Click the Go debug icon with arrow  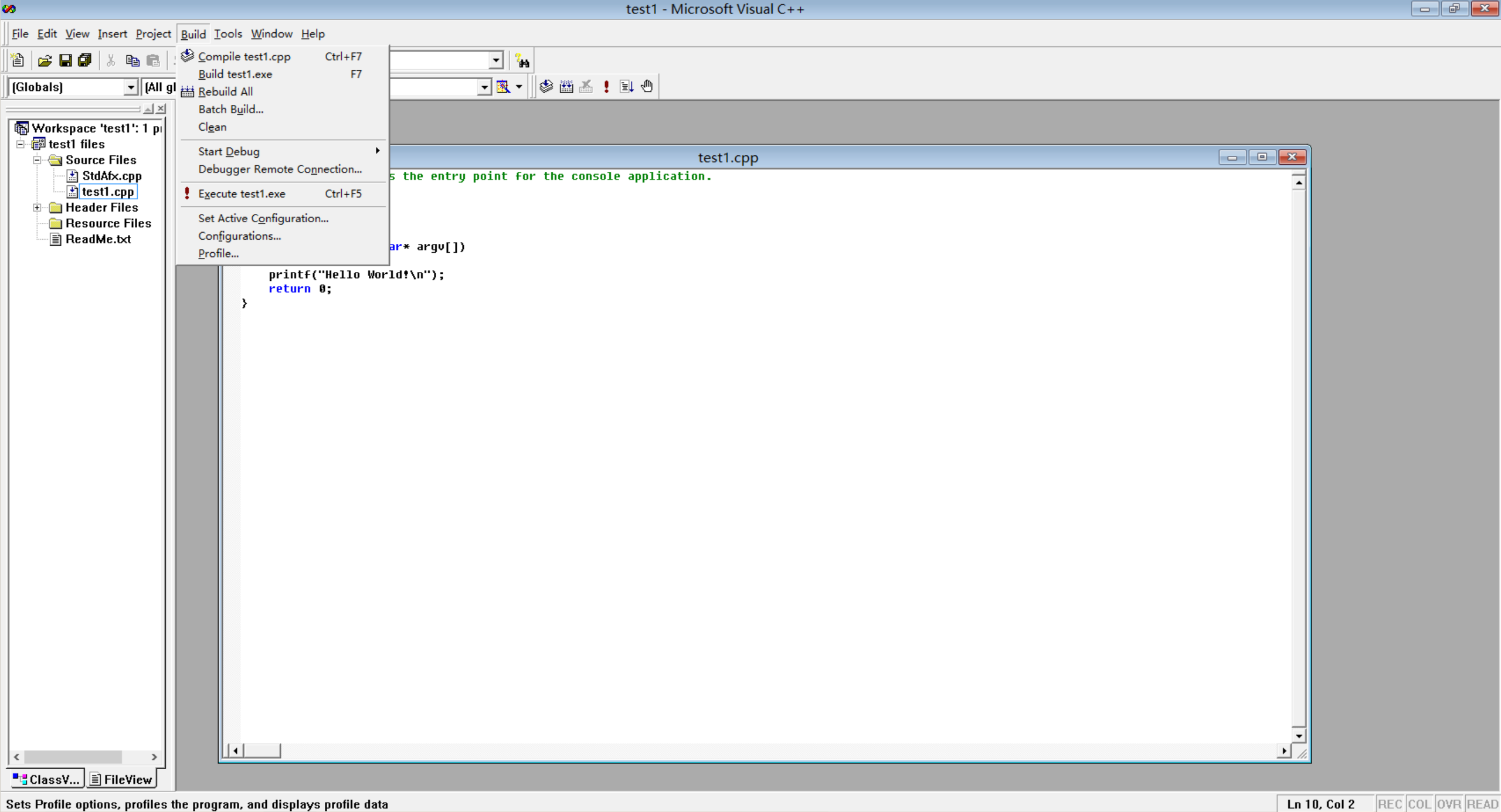(x=626, y=87)
